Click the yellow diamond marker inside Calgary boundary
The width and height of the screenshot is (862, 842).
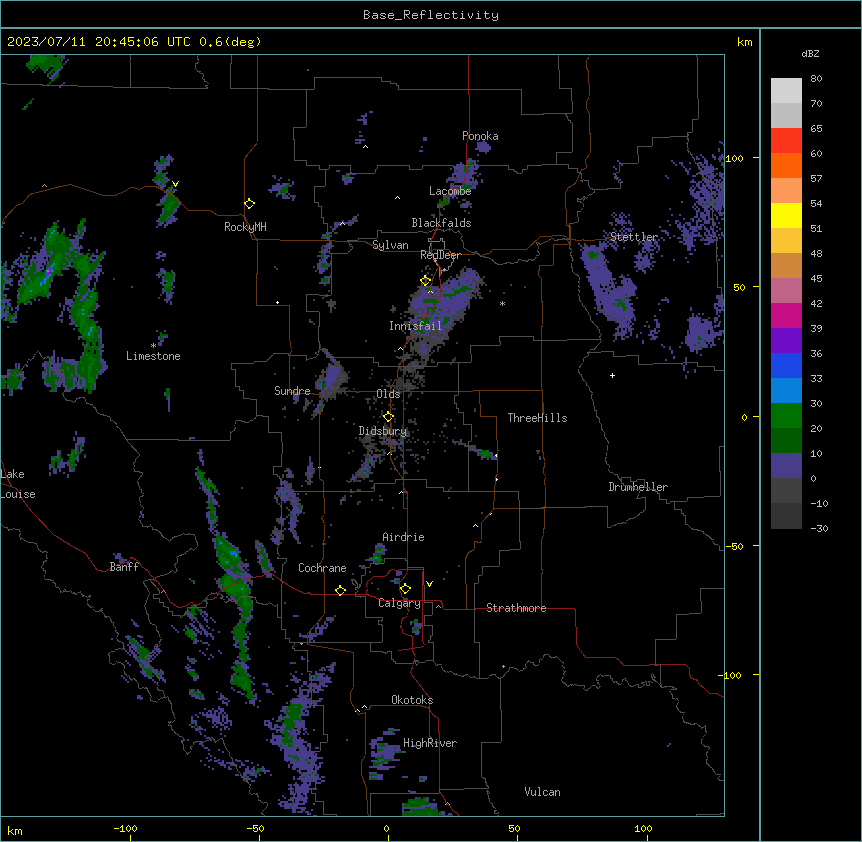coord(405,589)
